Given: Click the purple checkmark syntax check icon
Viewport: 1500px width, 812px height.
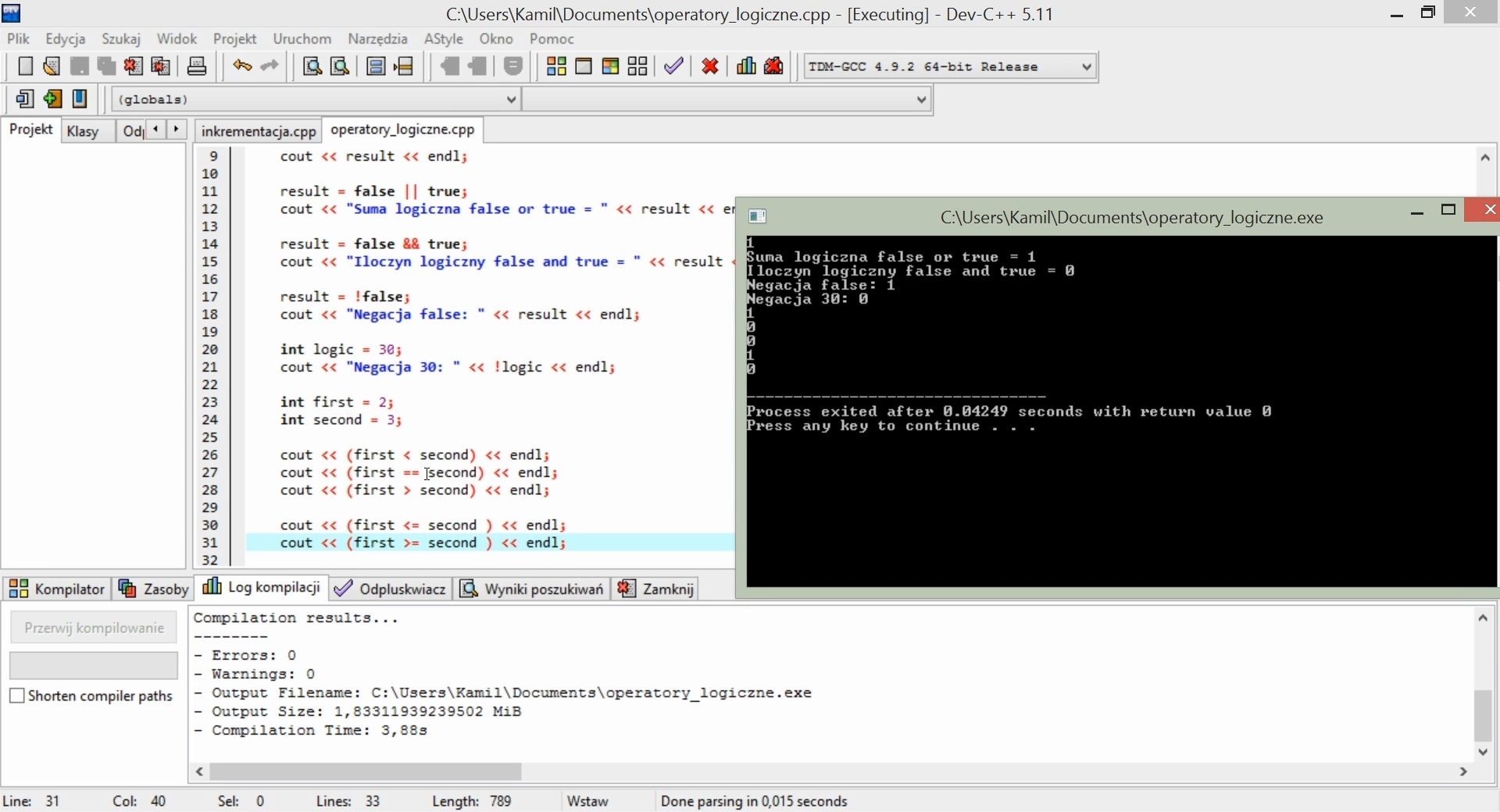Looking at the screenshot, I should point(675,67).
